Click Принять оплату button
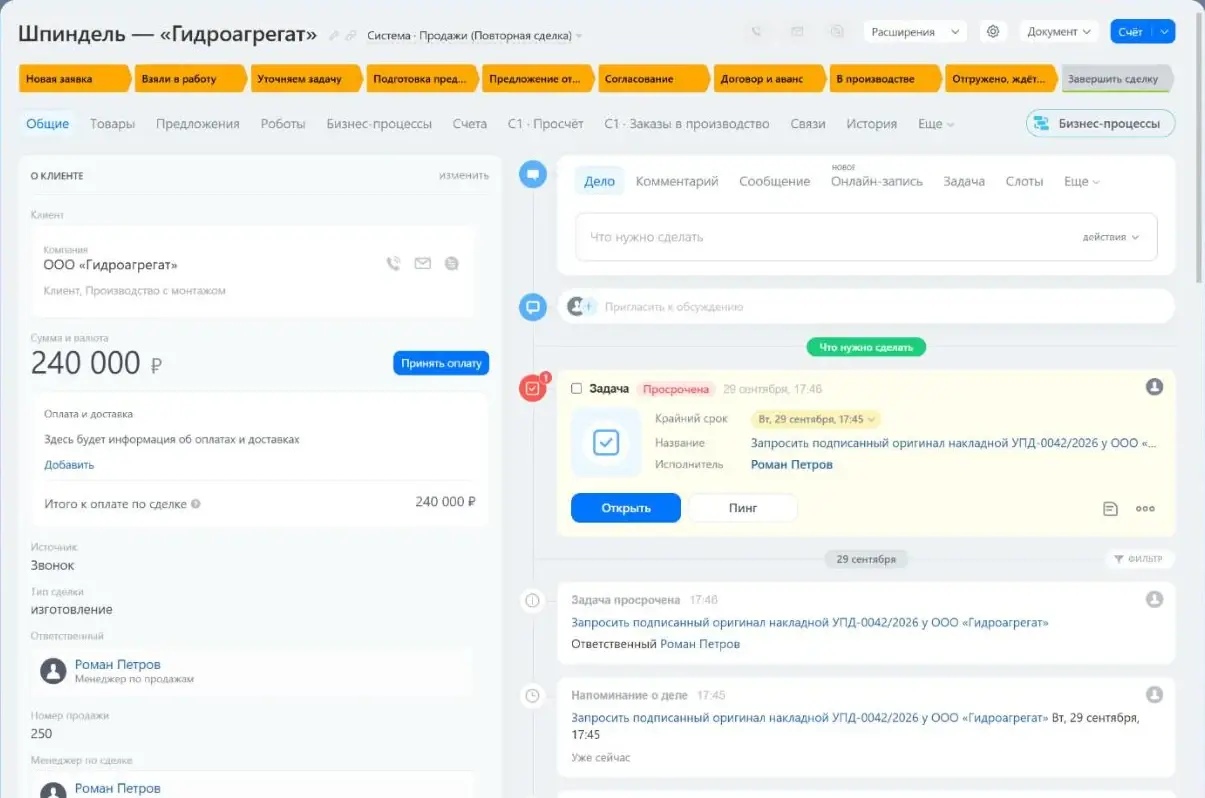 441,363
